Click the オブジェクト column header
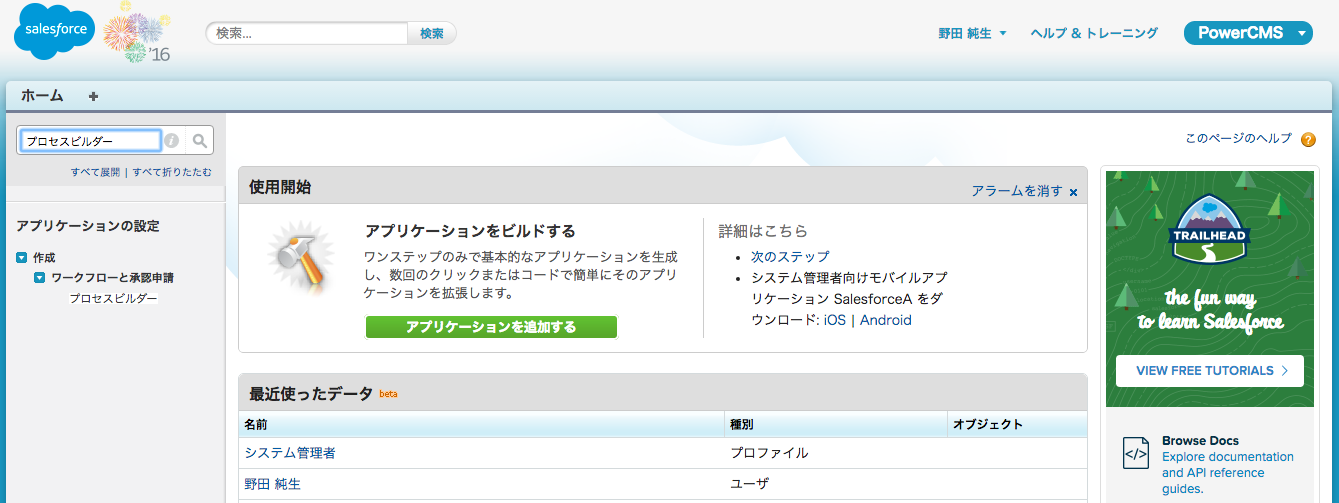The height and width of the screenshot is (503, 1339). coord(1017,424)
